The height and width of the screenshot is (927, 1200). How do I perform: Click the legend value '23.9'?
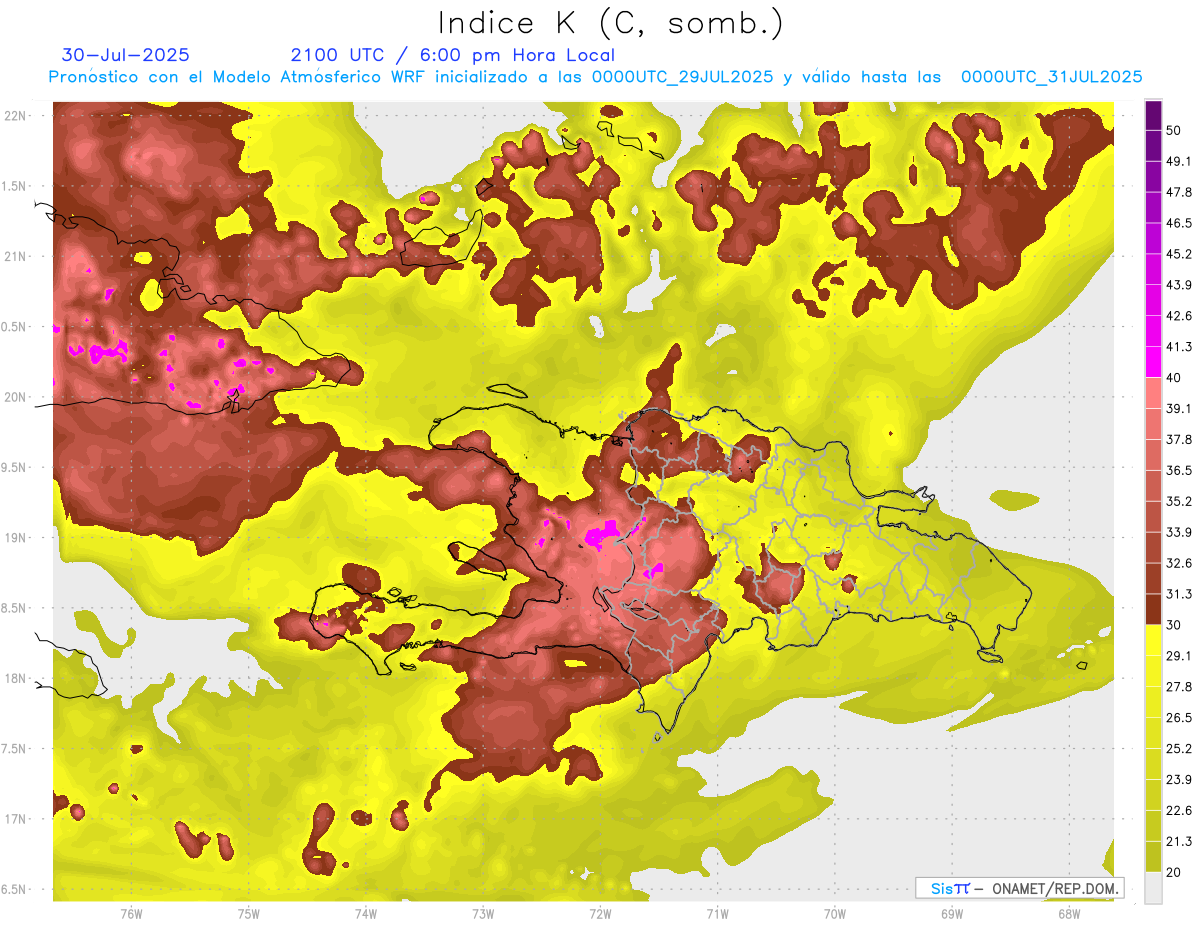tap(1179, 779)
